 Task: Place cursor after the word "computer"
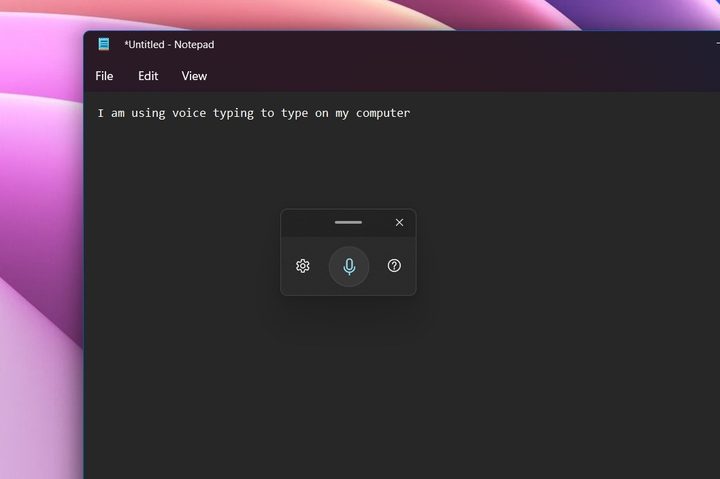coord(411,113)
